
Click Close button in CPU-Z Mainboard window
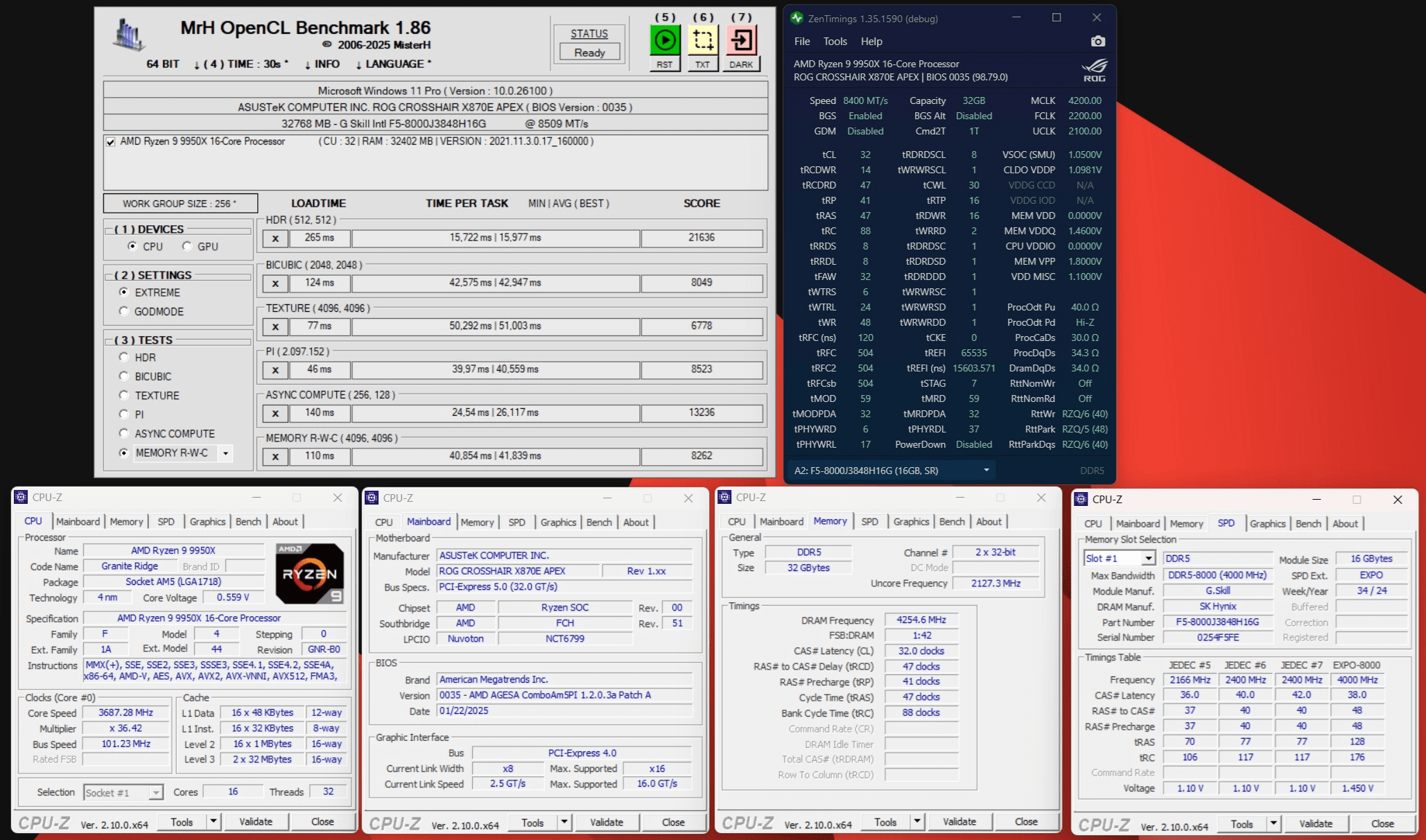coord(673,822)
